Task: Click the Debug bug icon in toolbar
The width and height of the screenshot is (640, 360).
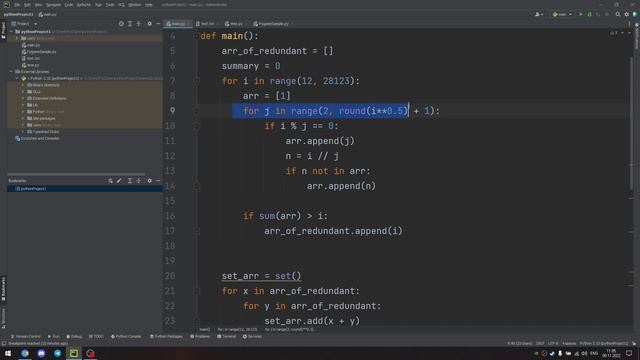Action: tap(589, 14)
